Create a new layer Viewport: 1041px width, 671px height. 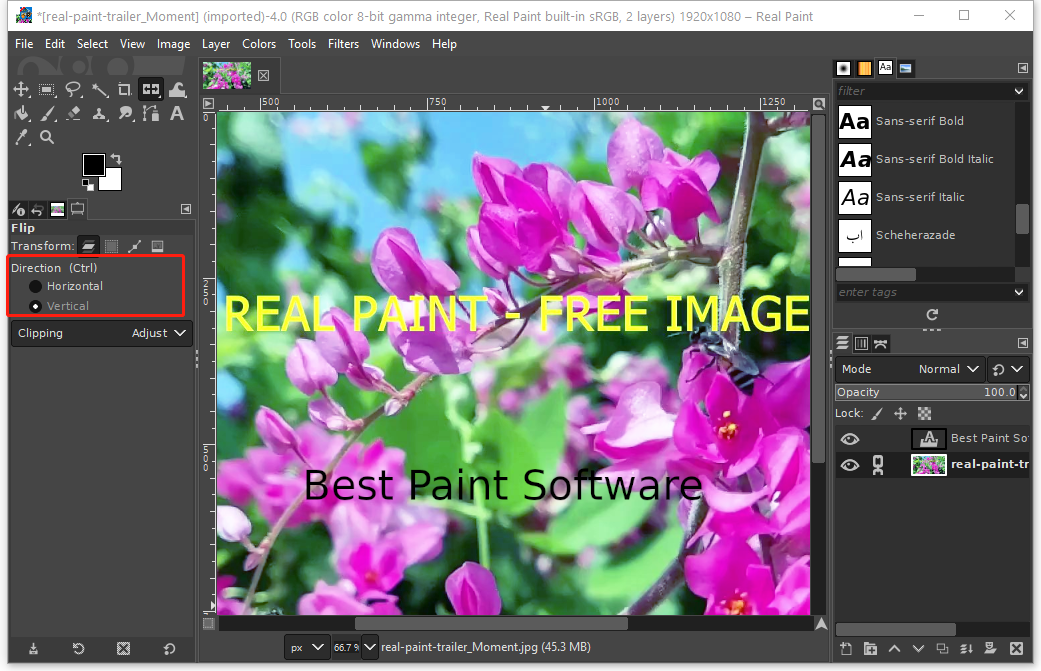pos(845,648)
